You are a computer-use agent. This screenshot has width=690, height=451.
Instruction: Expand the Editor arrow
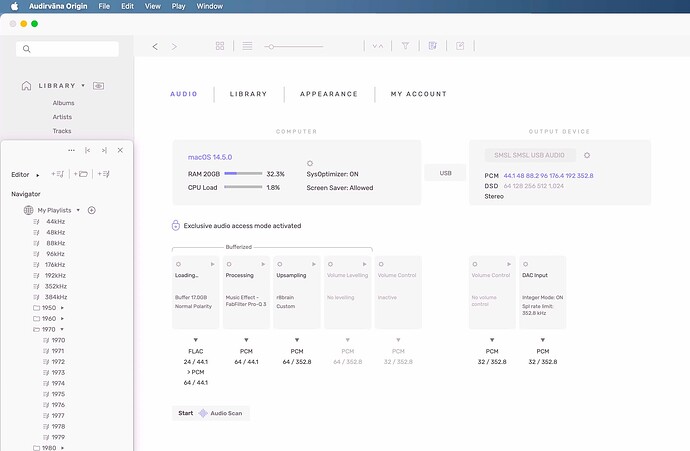(38, 175)
